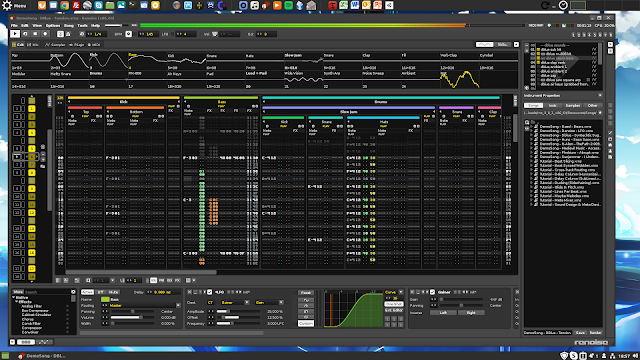Image resolution: width=640 pixels, height=360 pixels.
Task: Open the File menu
Action: coord(14,25)
